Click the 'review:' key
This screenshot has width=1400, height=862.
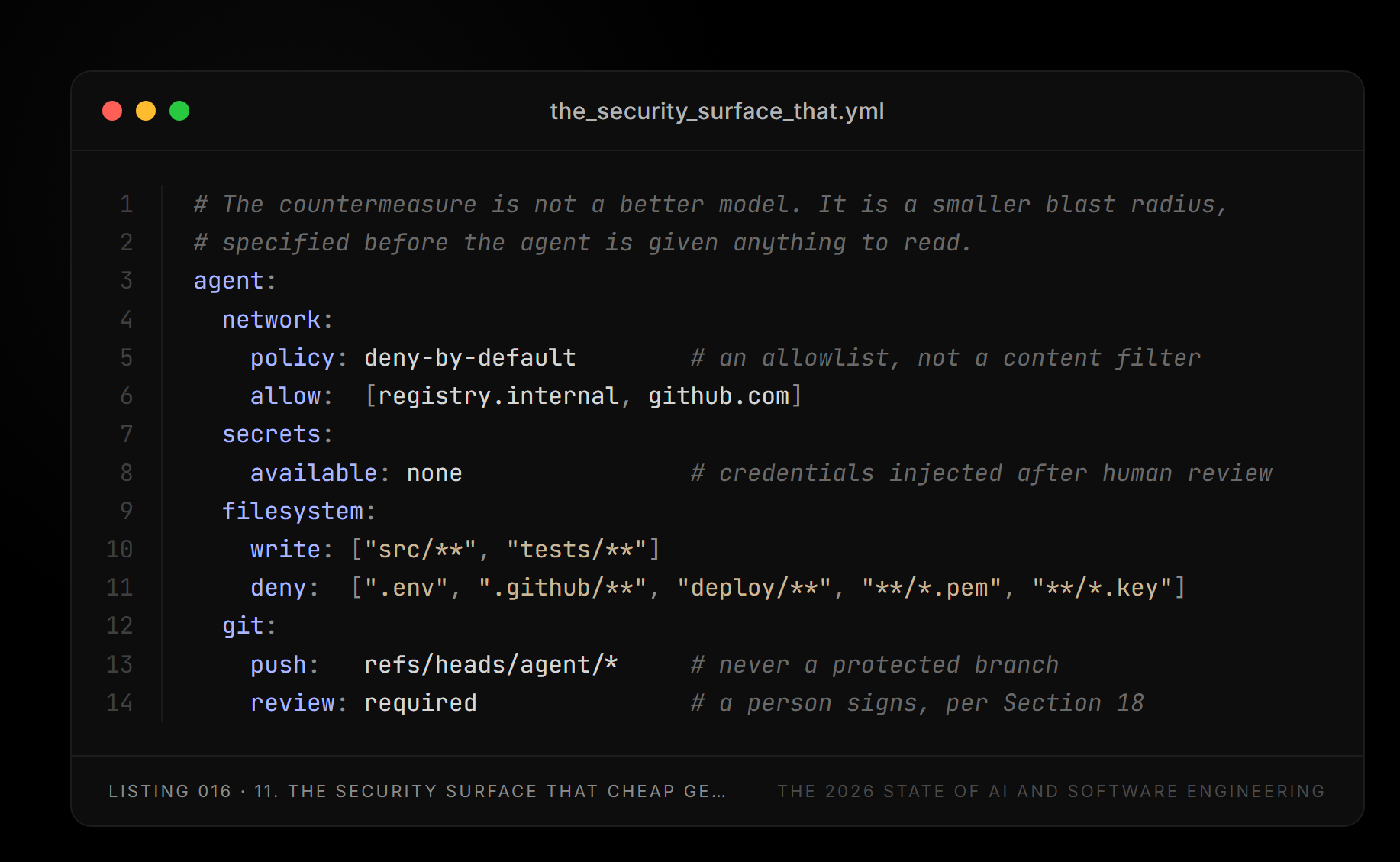tap(299, 702)
